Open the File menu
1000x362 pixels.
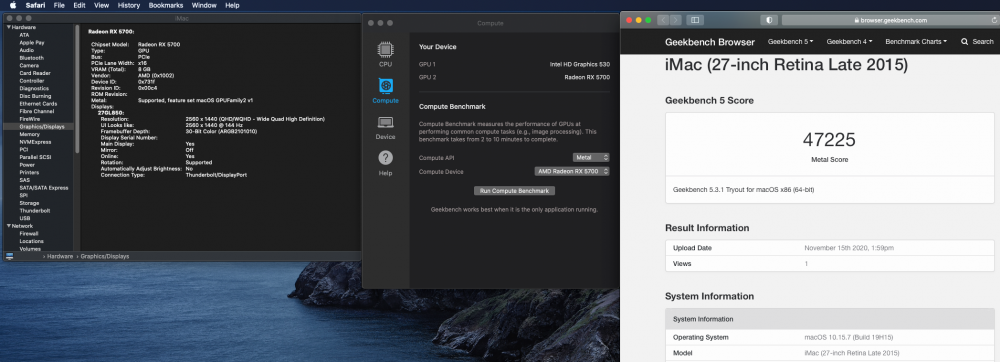click(x=59, y=5)
